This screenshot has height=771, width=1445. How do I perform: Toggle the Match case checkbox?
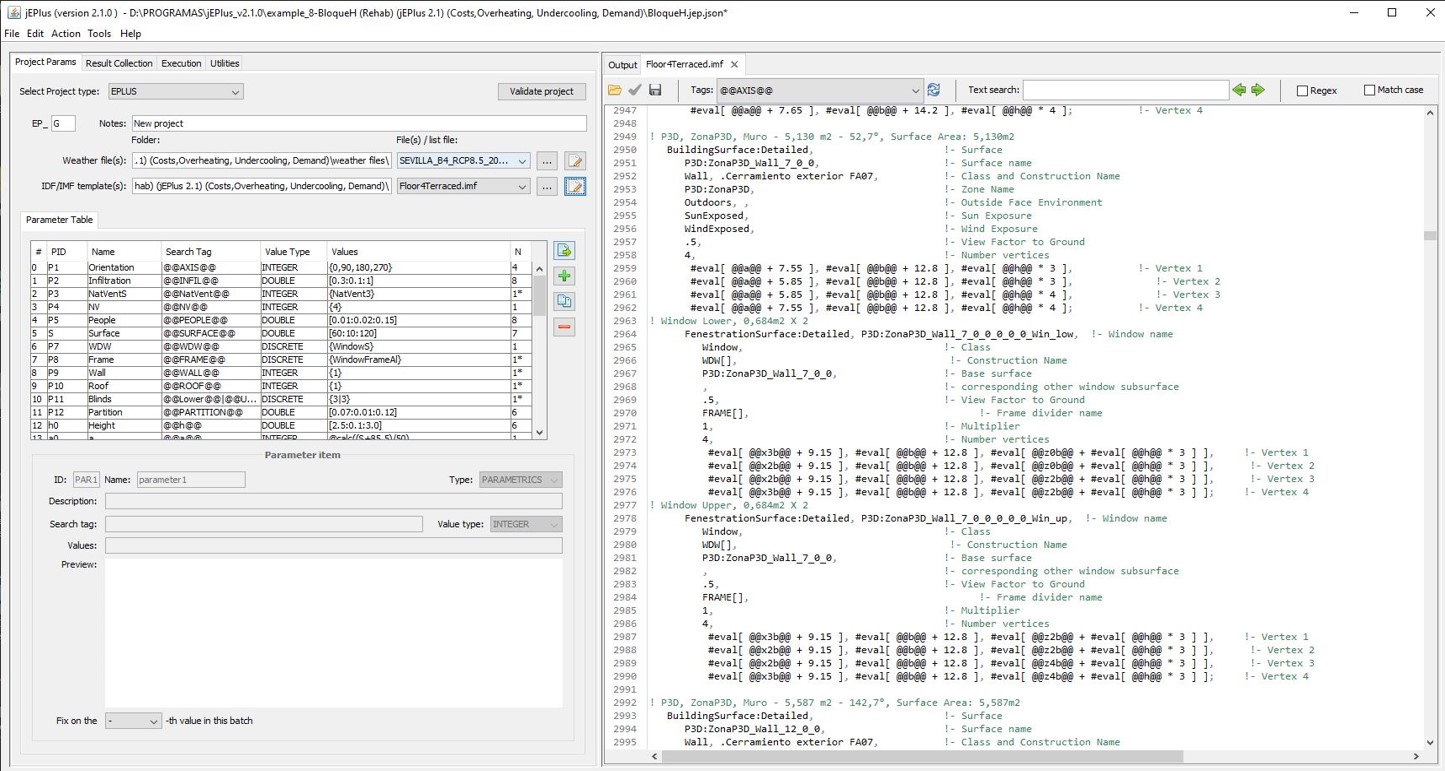[1369, 91]
